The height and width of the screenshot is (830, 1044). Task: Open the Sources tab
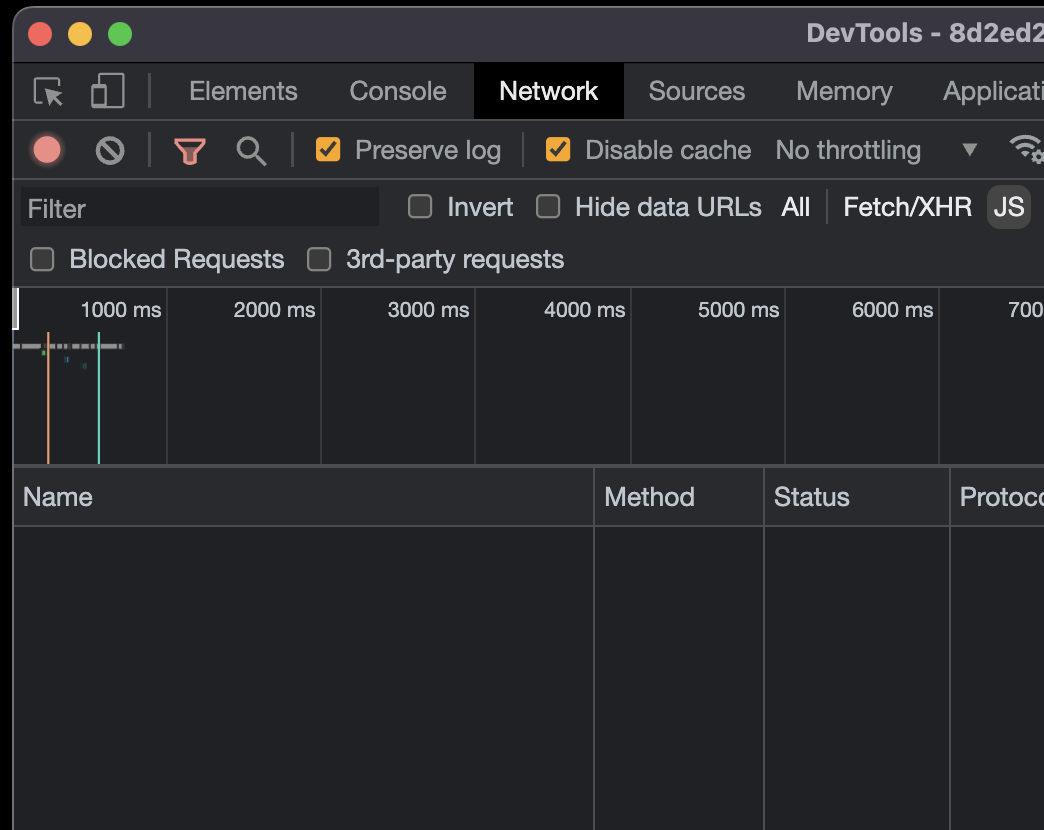pyautogui.click(x=696, y=91)
